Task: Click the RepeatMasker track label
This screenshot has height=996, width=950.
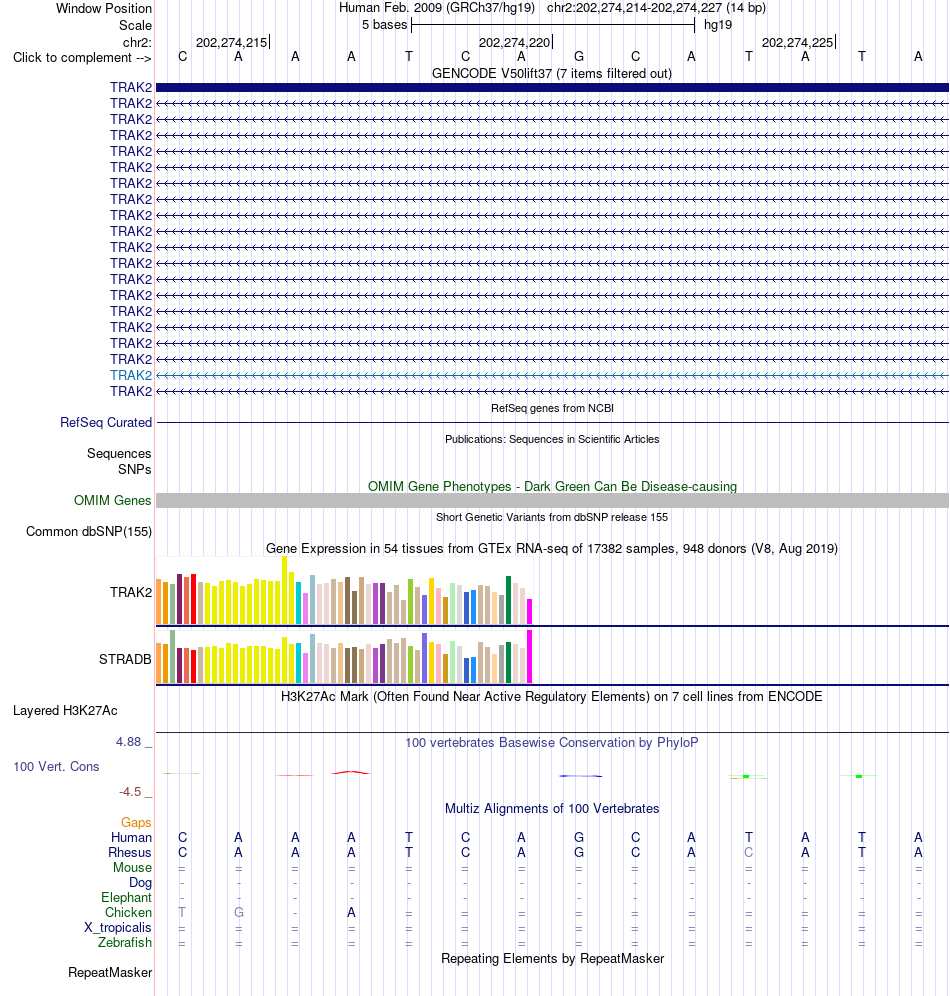Action: pos(110,972)
